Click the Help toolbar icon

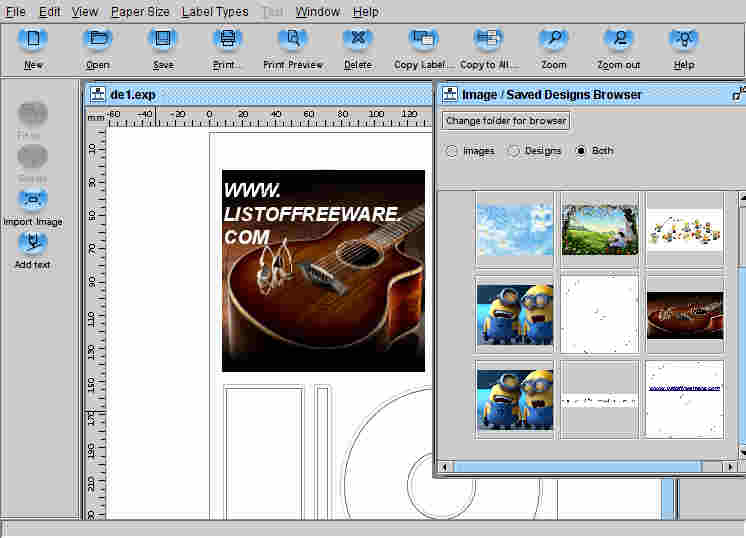pos(684,39)
